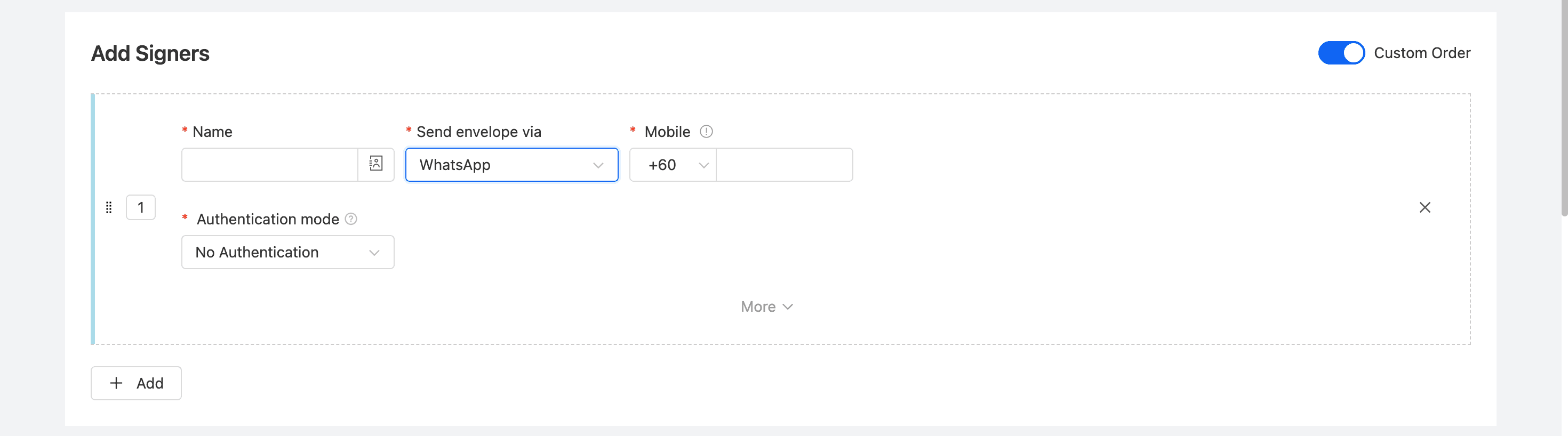The image size is (1568, 436).
Task: Focus the Mobile number input field
Action: [784, 165]
